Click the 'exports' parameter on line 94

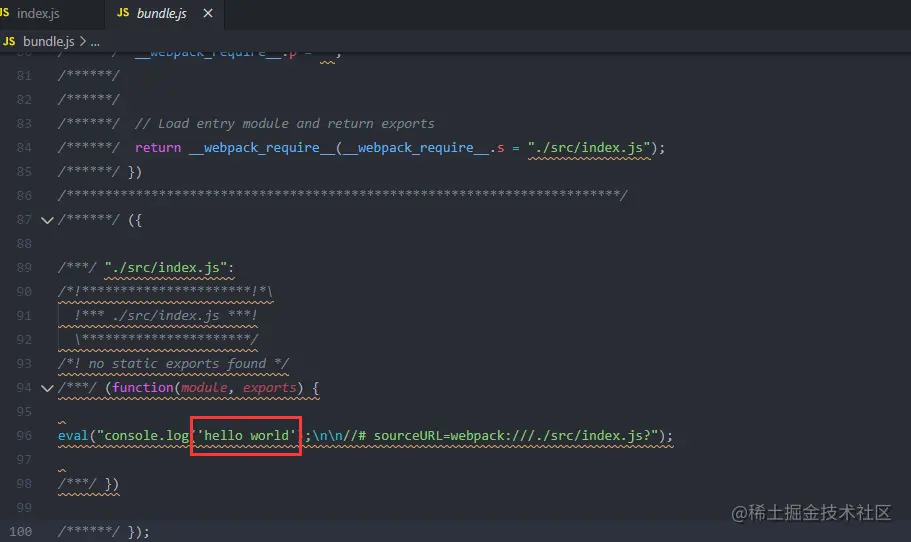coord(270,387)
